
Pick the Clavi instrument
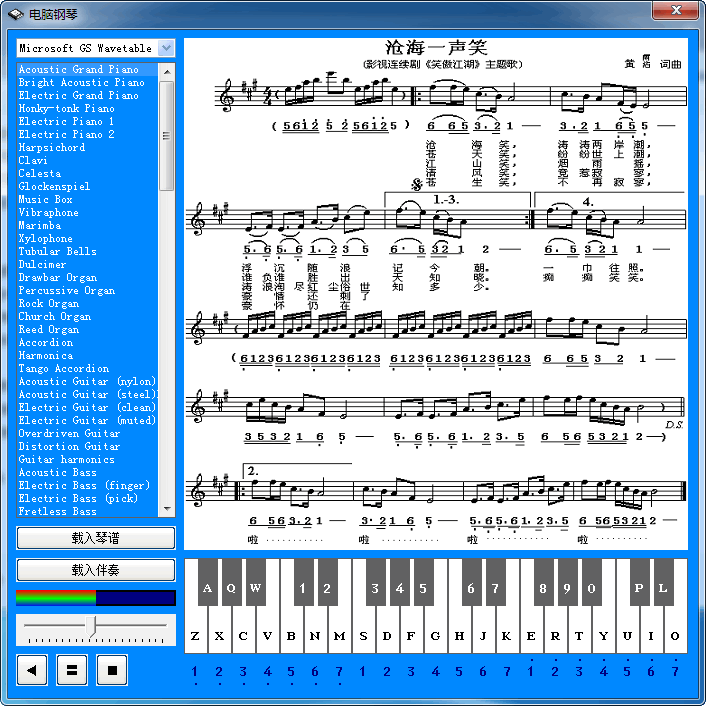pyautogui.click(x=88, y=161)
